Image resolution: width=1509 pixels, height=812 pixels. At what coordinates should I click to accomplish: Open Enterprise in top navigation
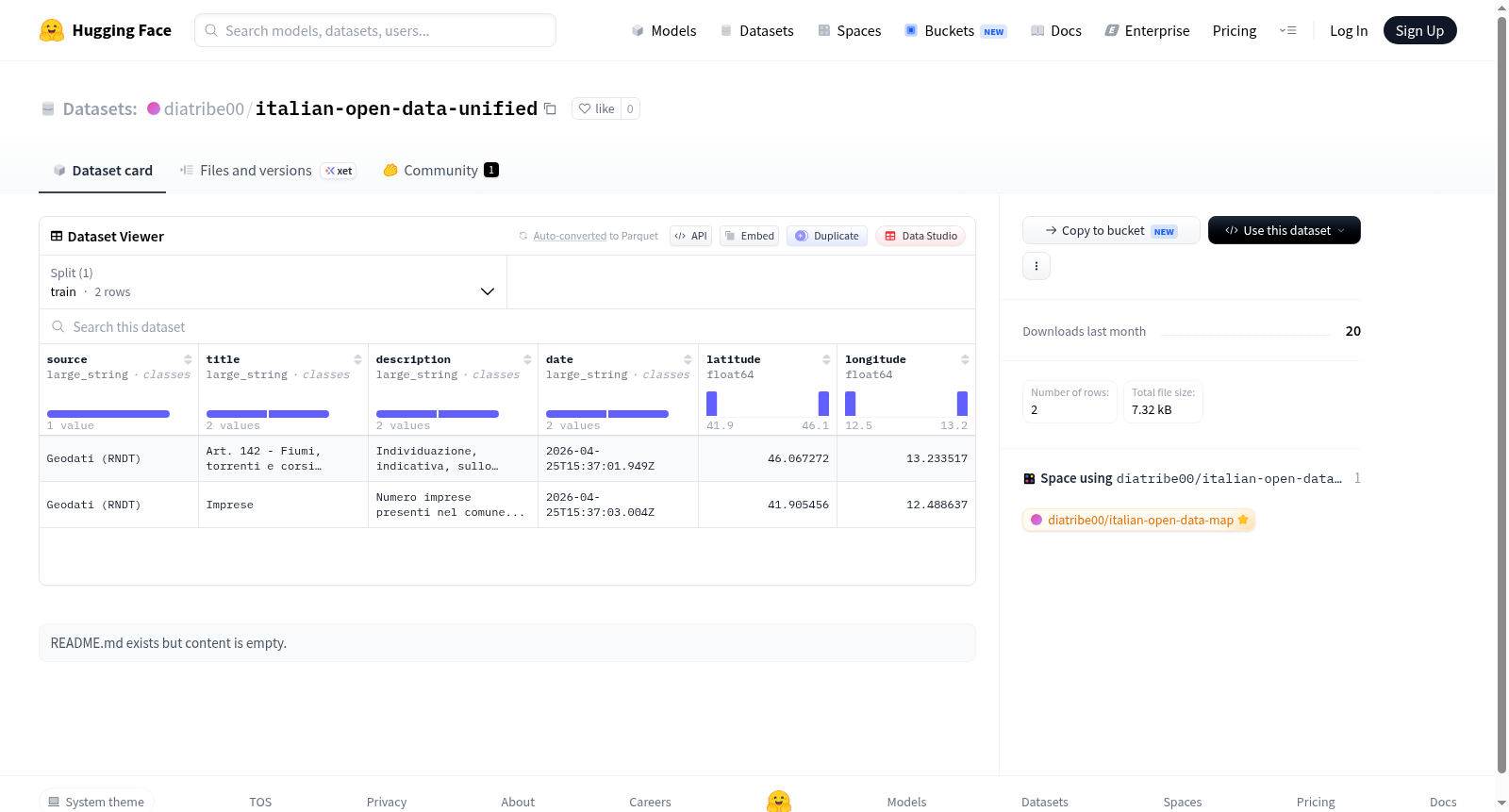[x=1148, y=30]
